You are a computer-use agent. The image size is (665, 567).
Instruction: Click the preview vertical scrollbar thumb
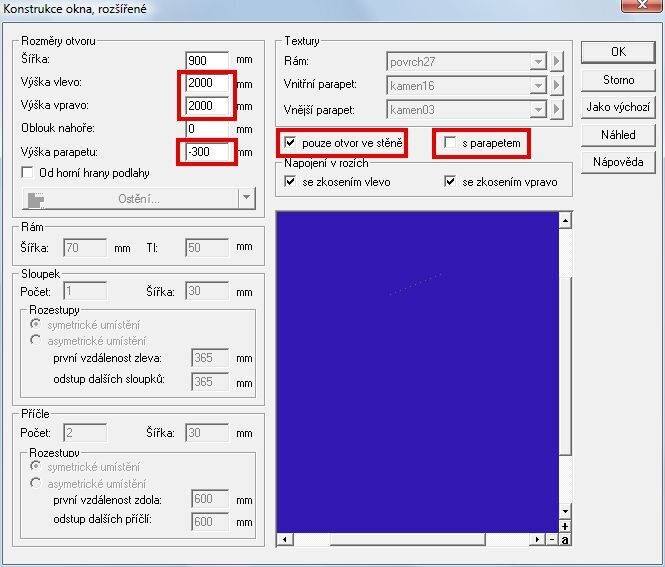pos(565,366)
